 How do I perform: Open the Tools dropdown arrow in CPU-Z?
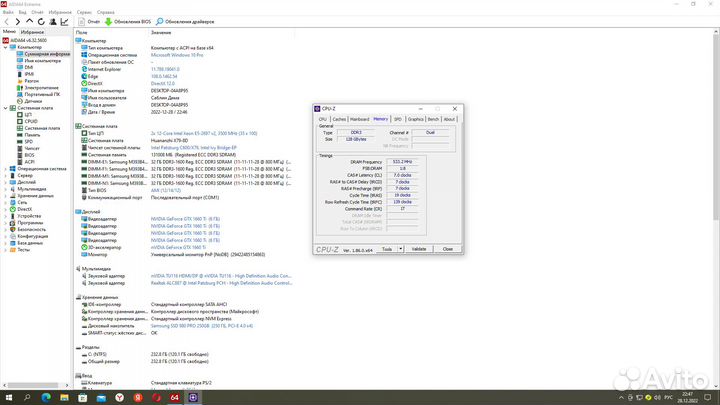point(400,249)
